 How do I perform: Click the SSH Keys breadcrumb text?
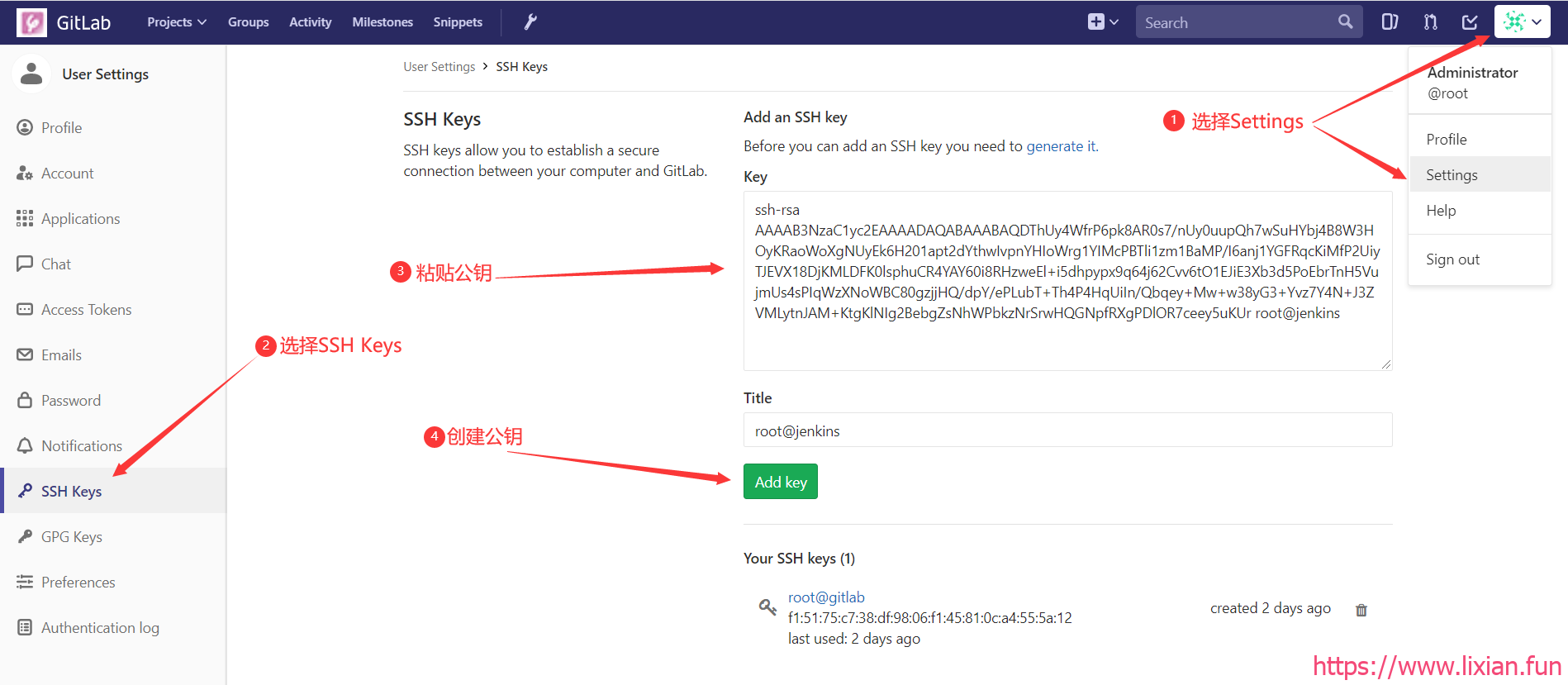click(x=522, y=67)
